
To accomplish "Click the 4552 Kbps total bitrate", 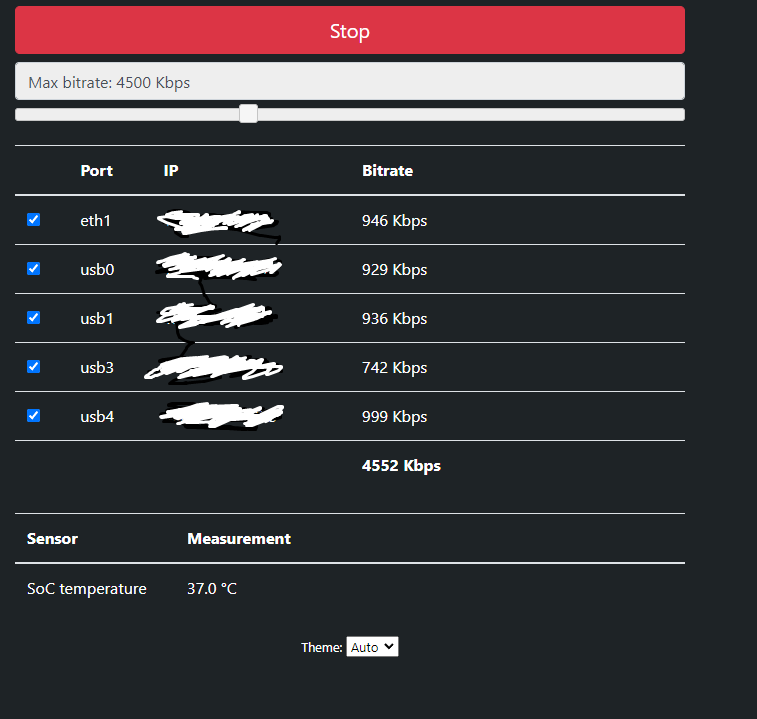I will pos(401,466).
